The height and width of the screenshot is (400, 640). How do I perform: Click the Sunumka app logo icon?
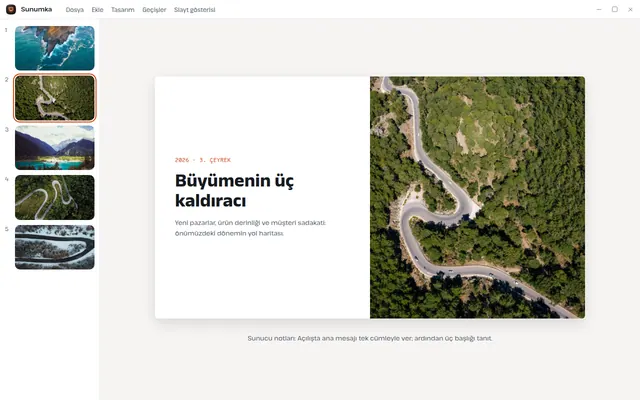tap(11, 9)
